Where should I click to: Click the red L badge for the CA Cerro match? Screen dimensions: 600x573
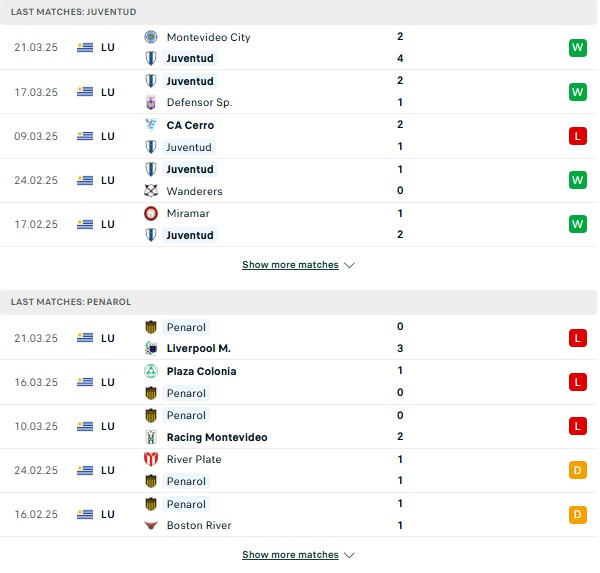tap(577, 136)
